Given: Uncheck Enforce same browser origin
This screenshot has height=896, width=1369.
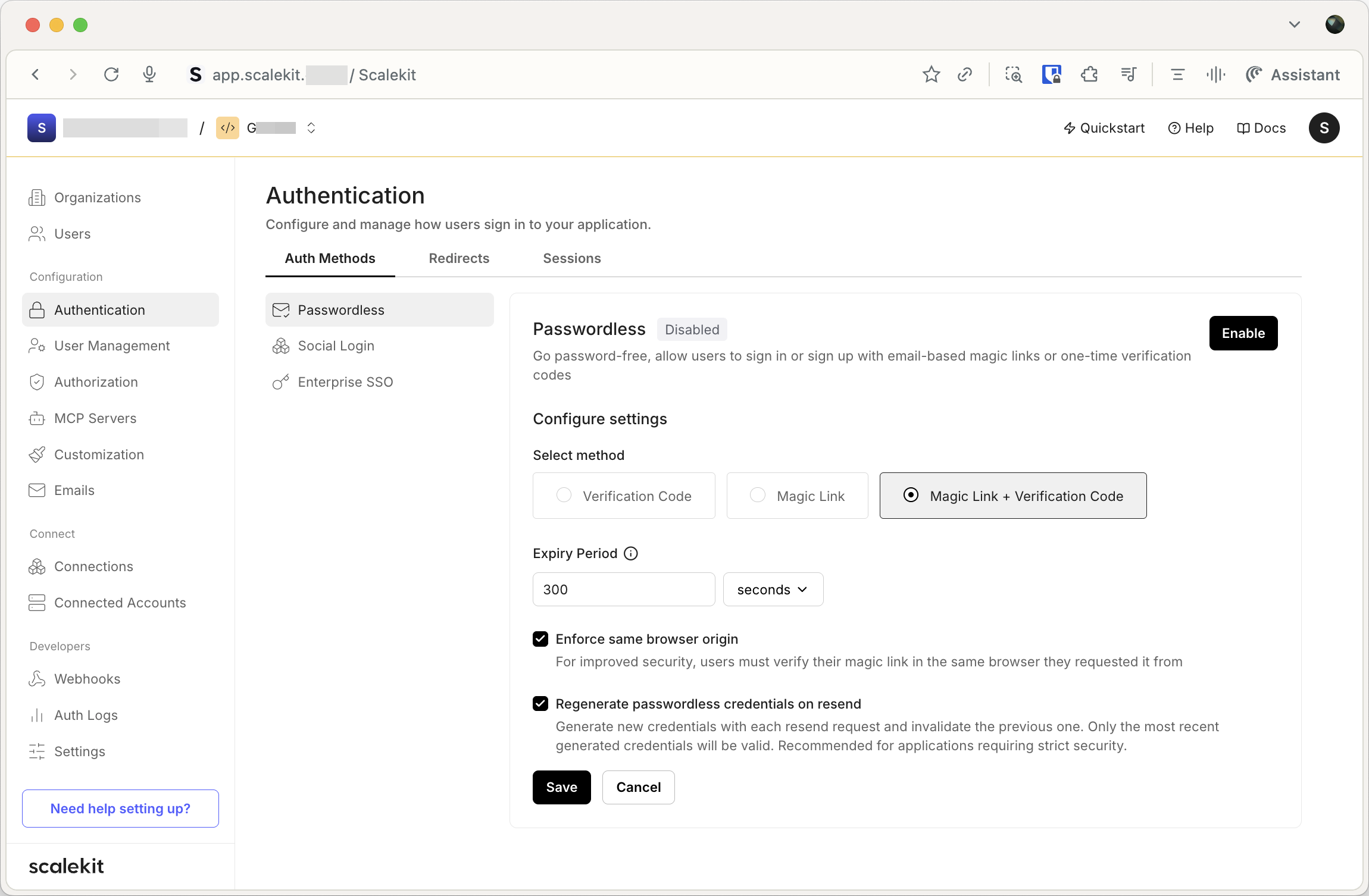Looking at the screenshot, I should pos(540,639).
